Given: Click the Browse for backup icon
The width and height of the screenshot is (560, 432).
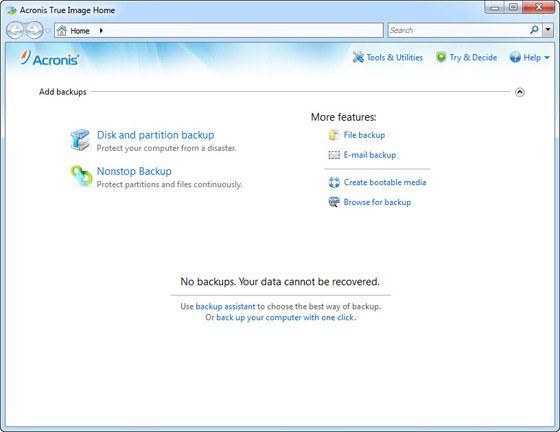Looking at the screenshot, I should pyautogui.click(x=334, y=202).
